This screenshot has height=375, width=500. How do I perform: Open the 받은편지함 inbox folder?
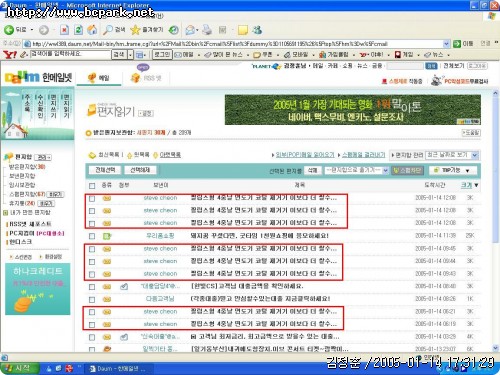pos(27,166)
